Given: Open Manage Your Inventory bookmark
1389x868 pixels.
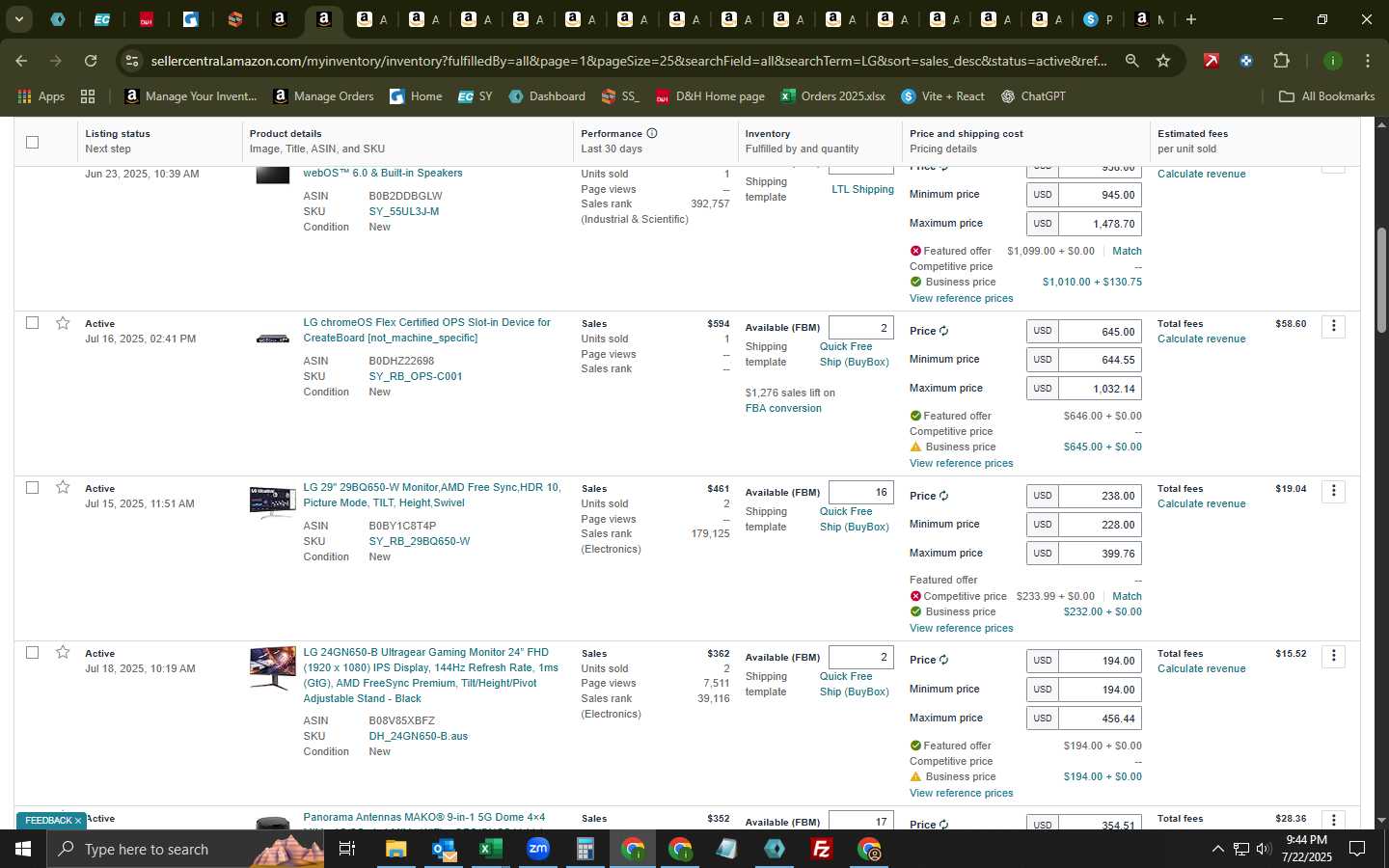Looking at the screenshot, I should 191,96.
